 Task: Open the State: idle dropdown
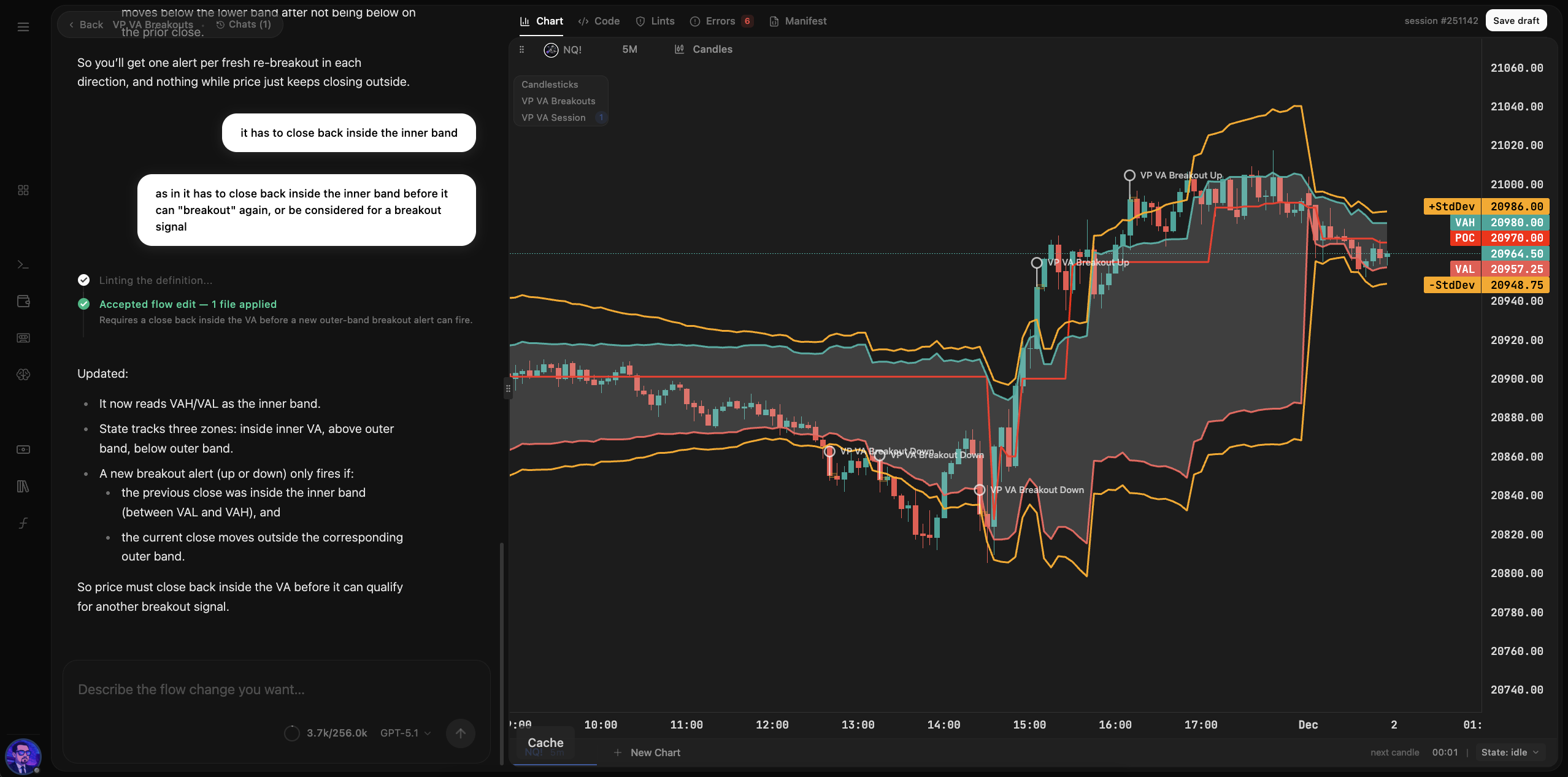click(x=1510, y=752)
